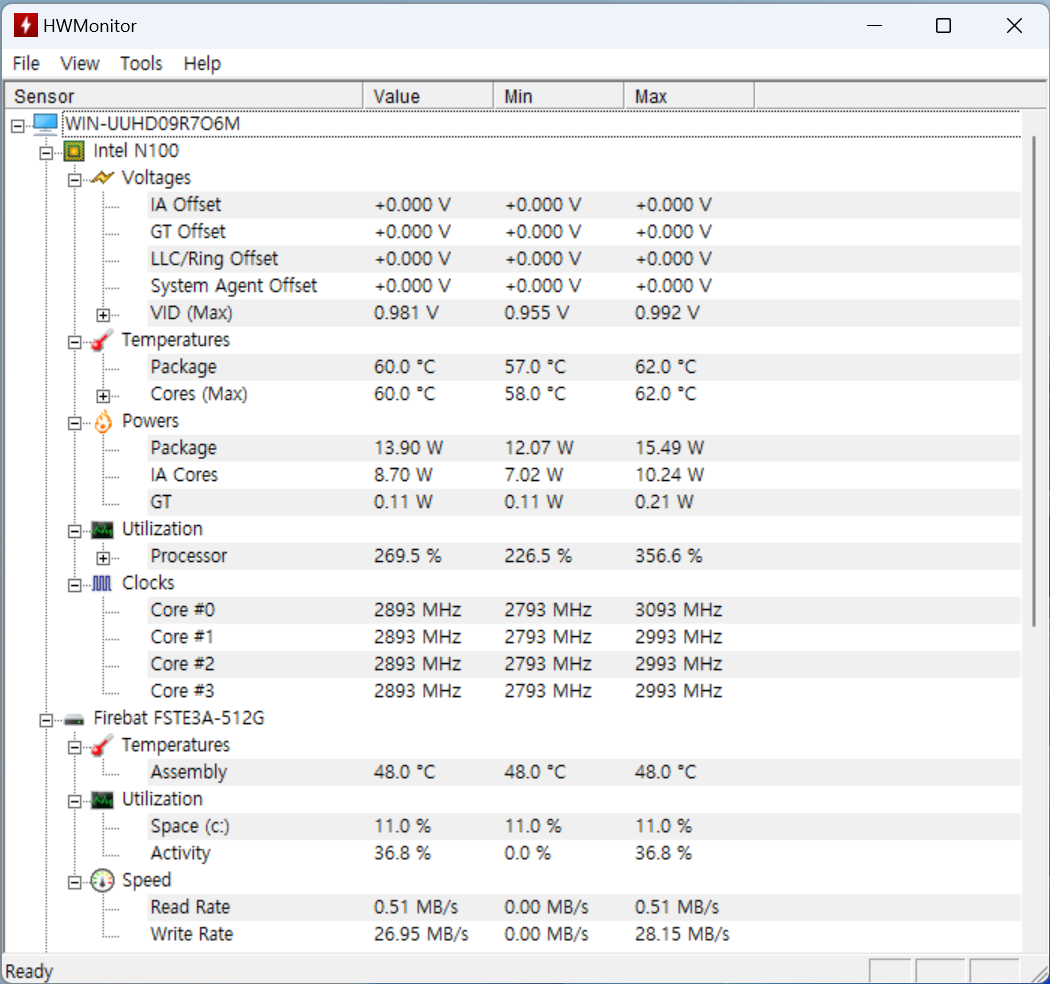Viewport: 1050px width, 984px height.
Task: Collapse the Intel N100 Temperatures group
Action: [74, 342]
